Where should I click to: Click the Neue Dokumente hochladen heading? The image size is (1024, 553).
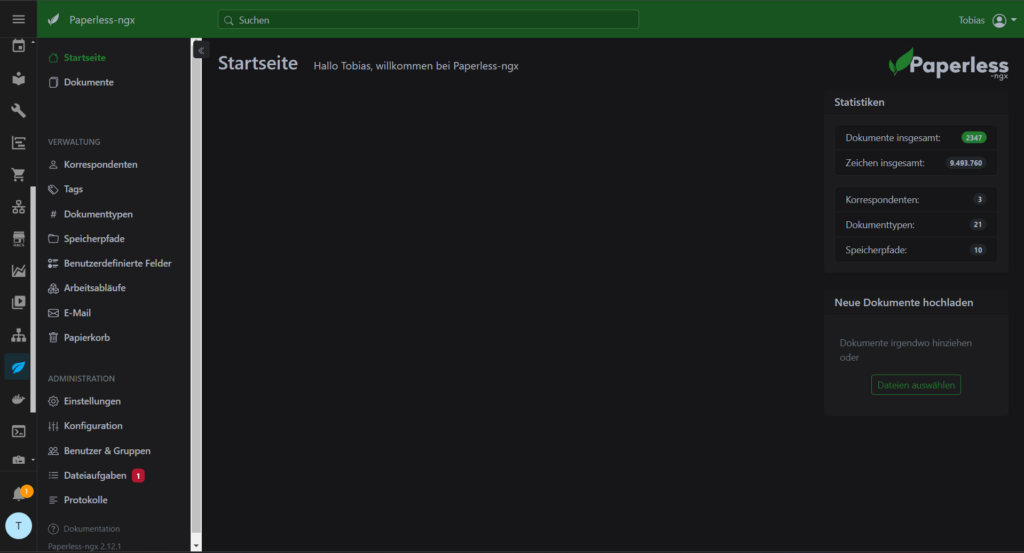tap(903, 302)
